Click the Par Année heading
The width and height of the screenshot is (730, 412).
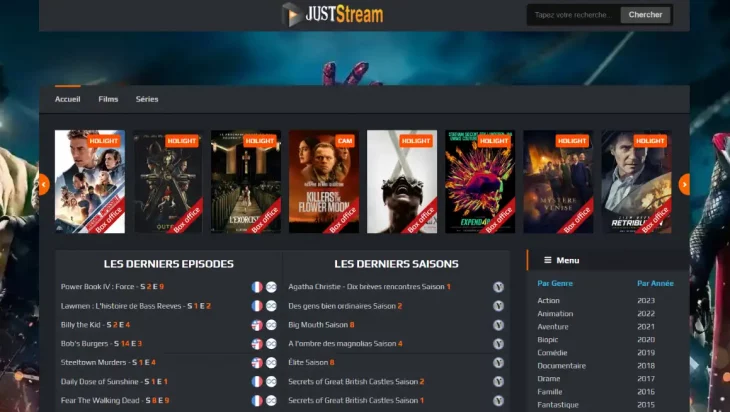656,284
